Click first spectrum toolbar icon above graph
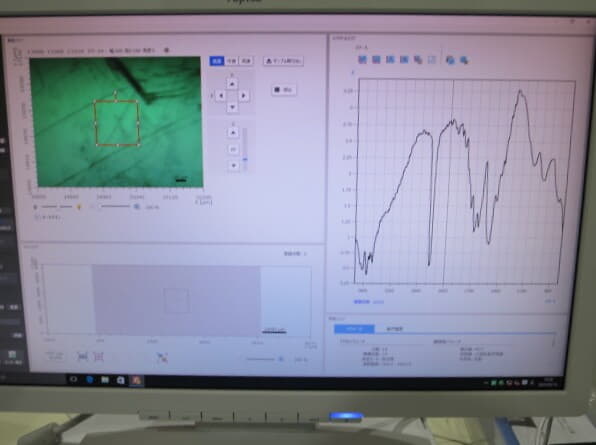The height and width of the screenshot is (445, 596). 362,60
